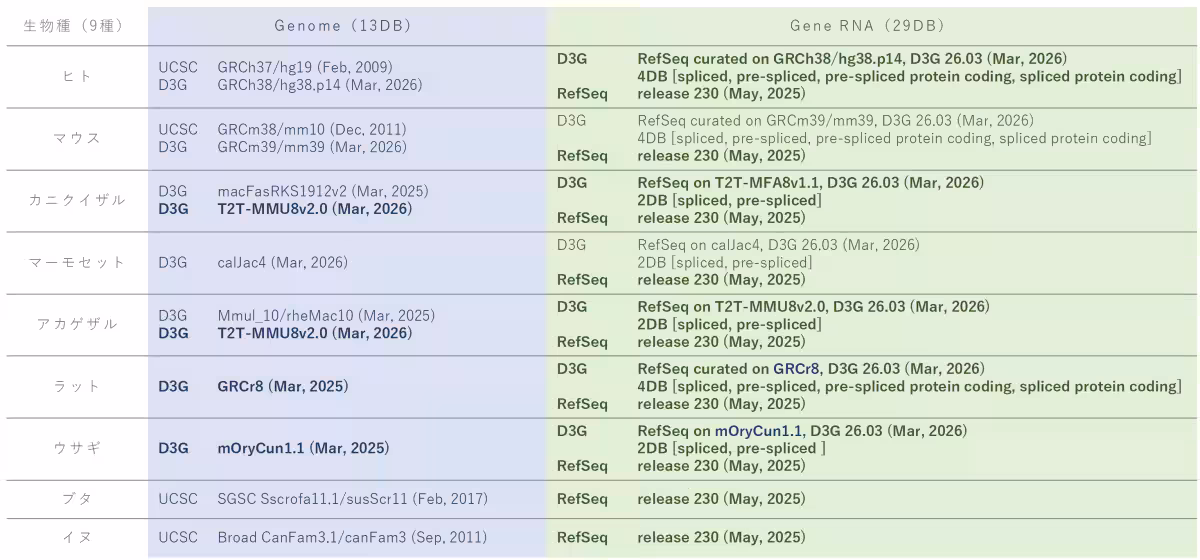Click the '生物種（9種）' column header
Screen dimensions: 1200x560
coord(73,25)
